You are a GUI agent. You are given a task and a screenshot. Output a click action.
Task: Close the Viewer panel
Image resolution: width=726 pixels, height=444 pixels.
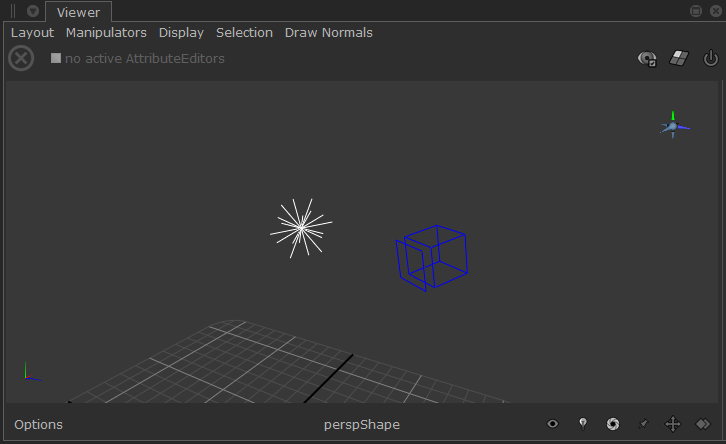716,11
